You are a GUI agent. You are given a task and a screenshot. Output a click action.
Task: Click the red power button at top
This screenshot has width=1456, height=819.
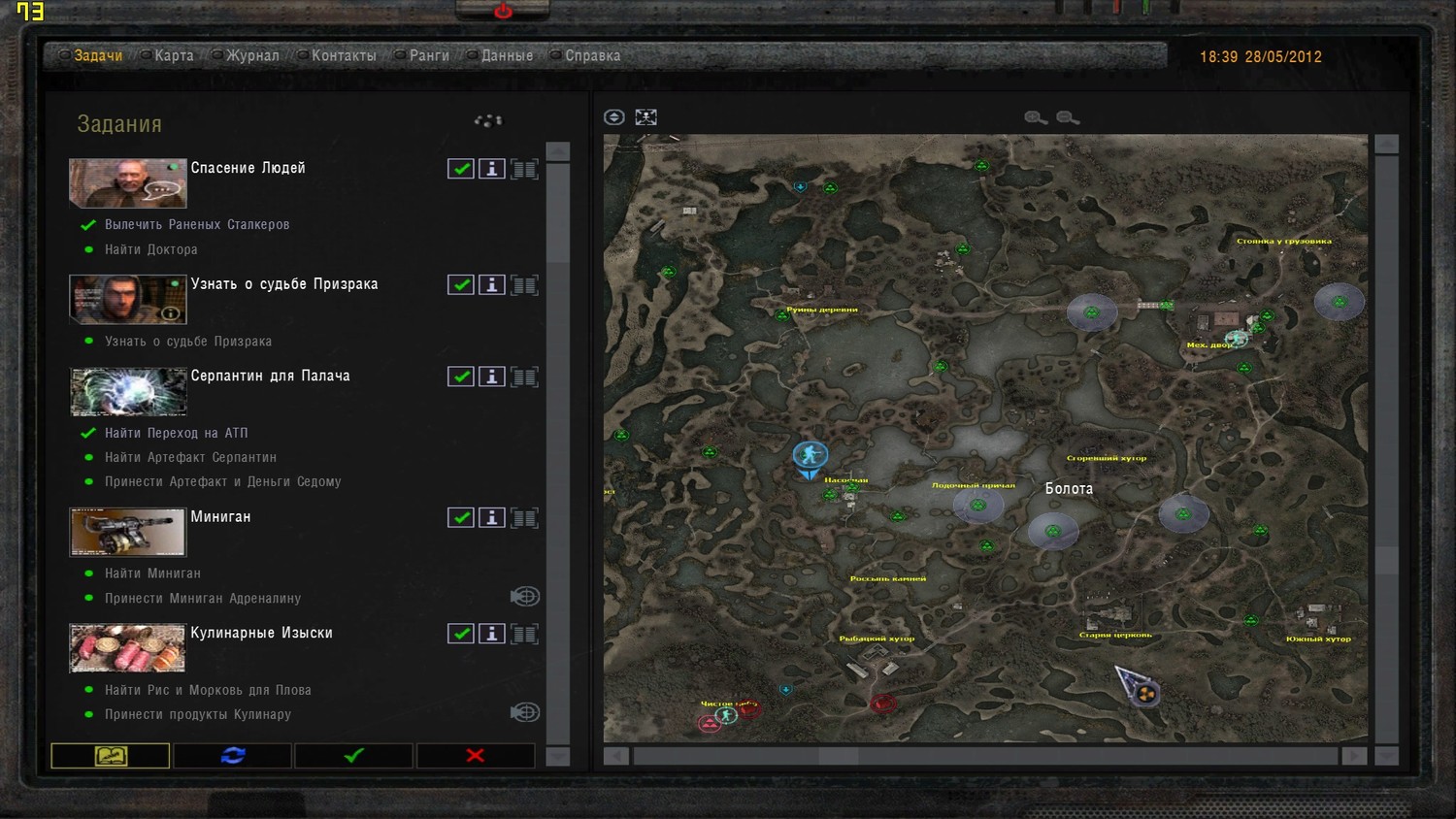[x=503, y=11]
